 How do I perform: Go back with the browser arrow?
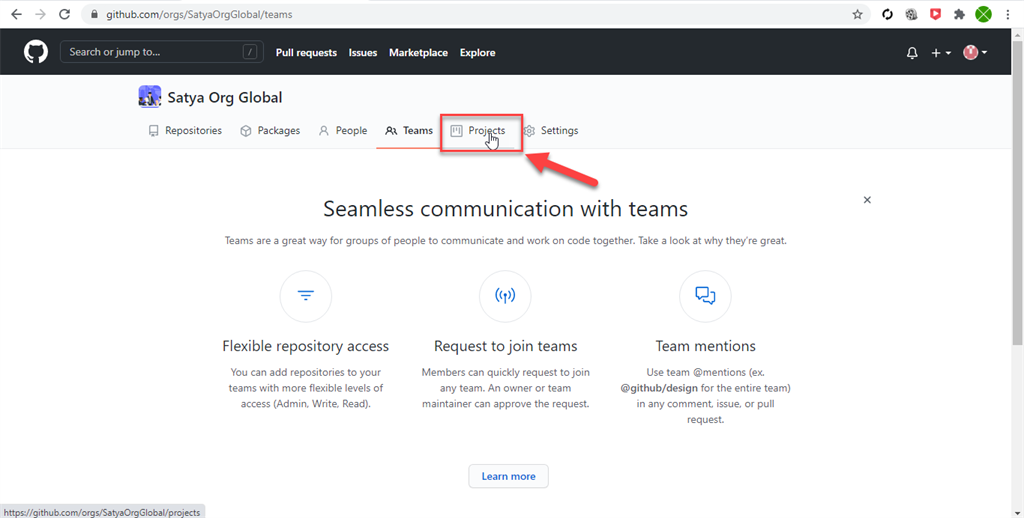[16, 14]
